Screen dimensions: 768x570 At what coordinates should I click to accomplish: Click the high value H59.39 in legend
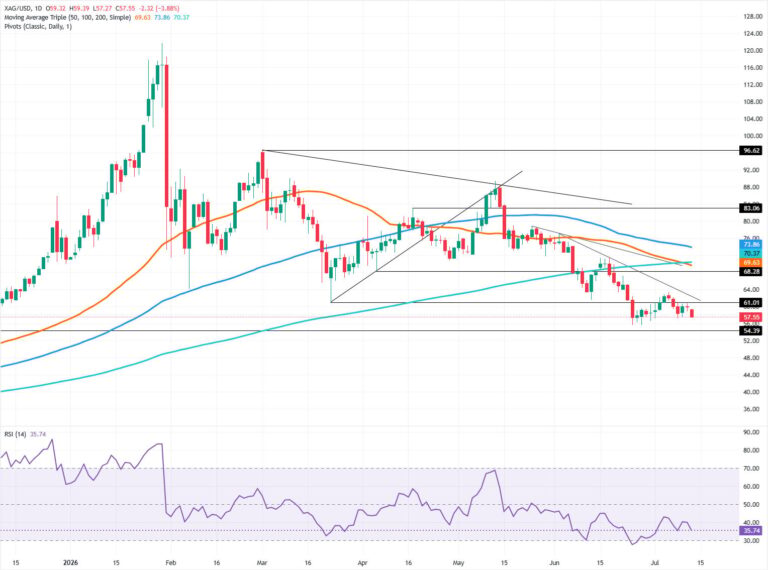pyautogui.click(x=81, y=9)
